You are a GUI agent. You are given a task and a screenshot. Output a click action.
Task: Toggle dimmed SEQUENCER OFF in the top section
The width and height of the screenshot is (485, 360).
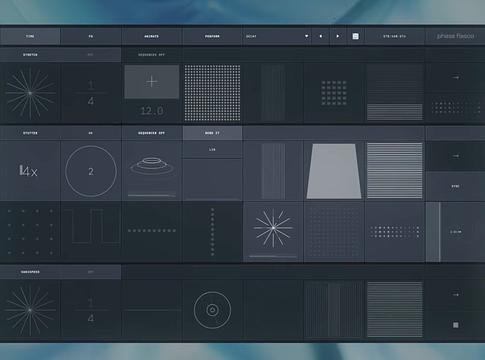tap(152, 54)
